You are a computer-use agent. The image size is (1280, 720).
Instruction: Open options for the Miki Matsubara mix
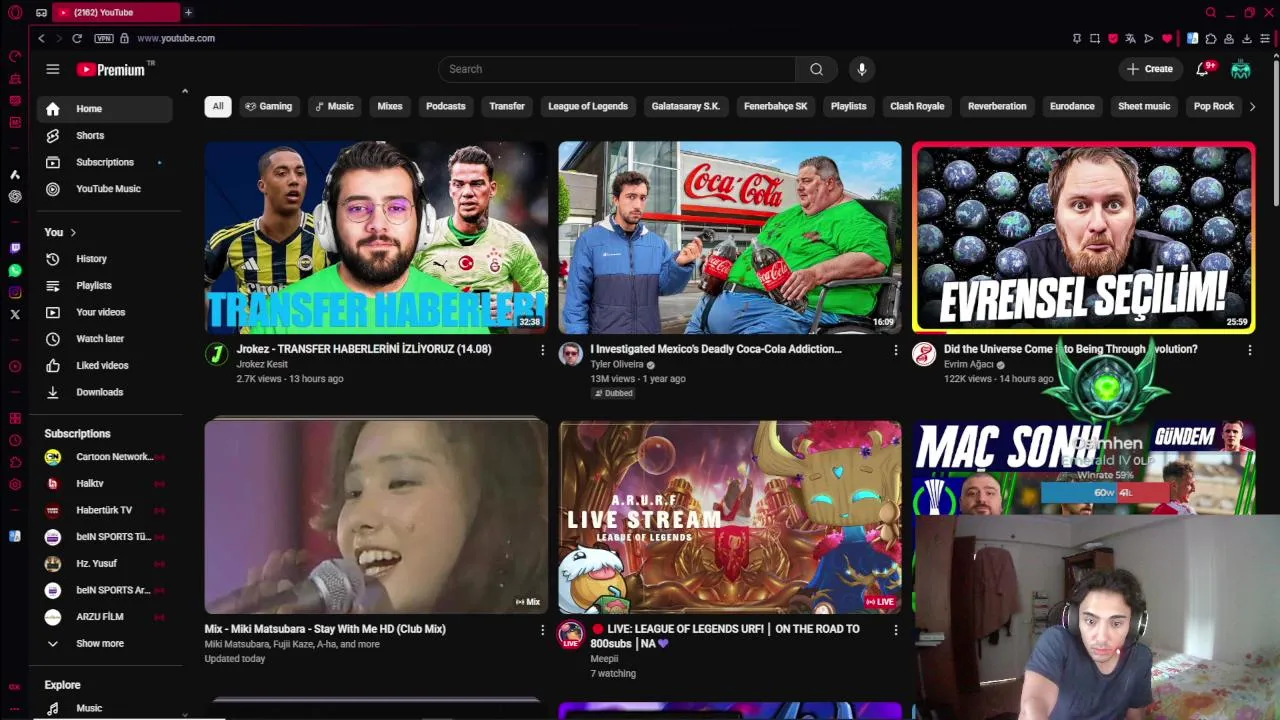542,630
